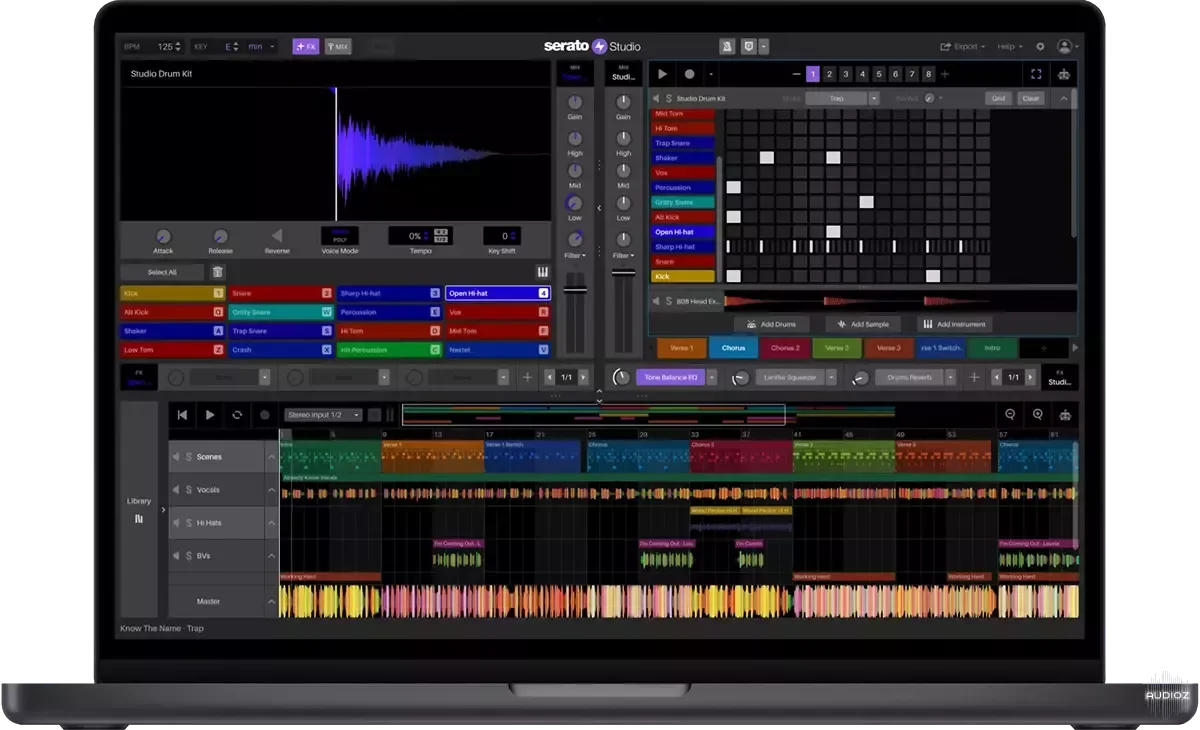Viewport: 1200px width, 730px height.
Task: Click the Reverse triangle icon
Action: coord(277,237)
